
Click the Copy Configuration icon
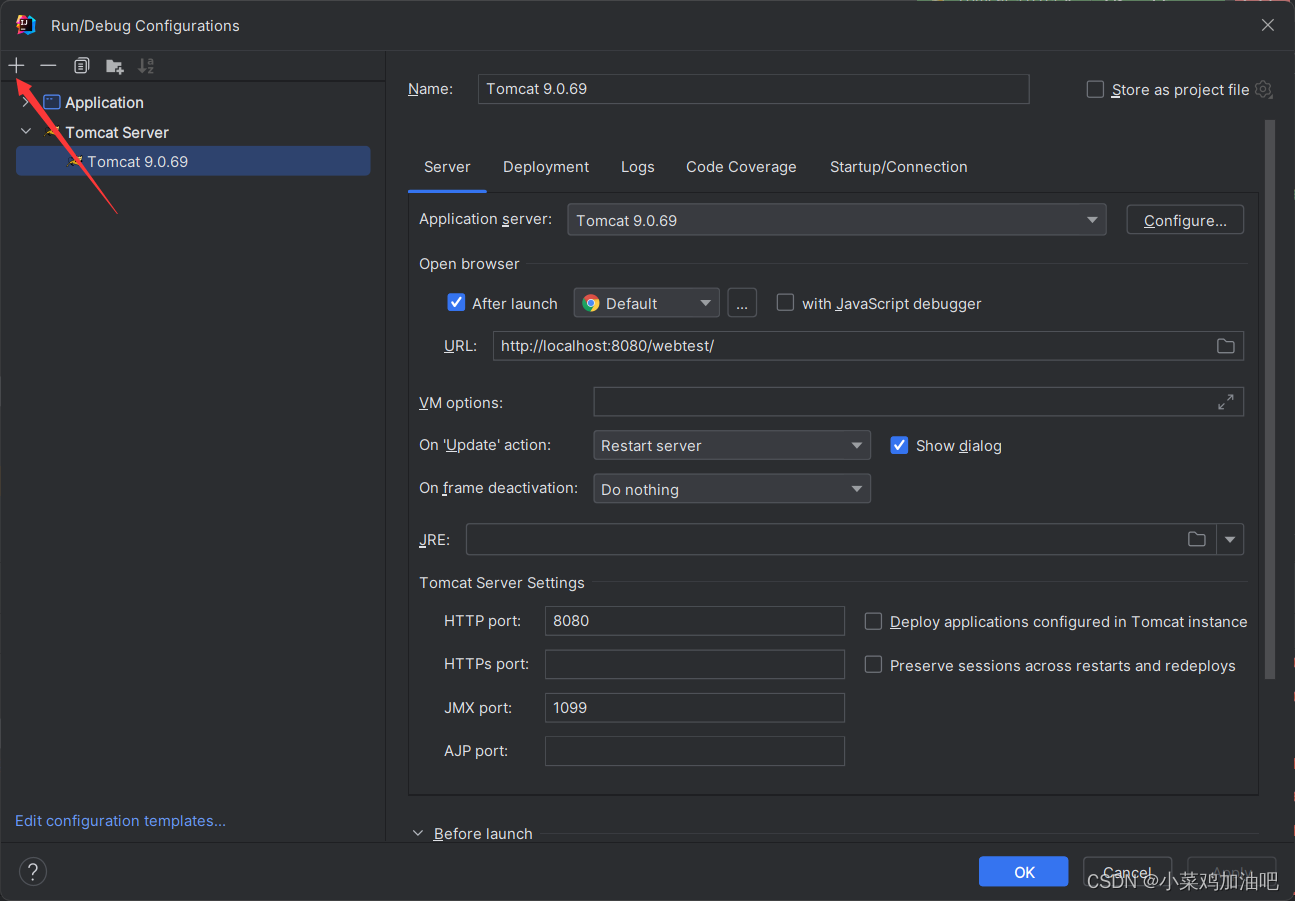[81, 66]
